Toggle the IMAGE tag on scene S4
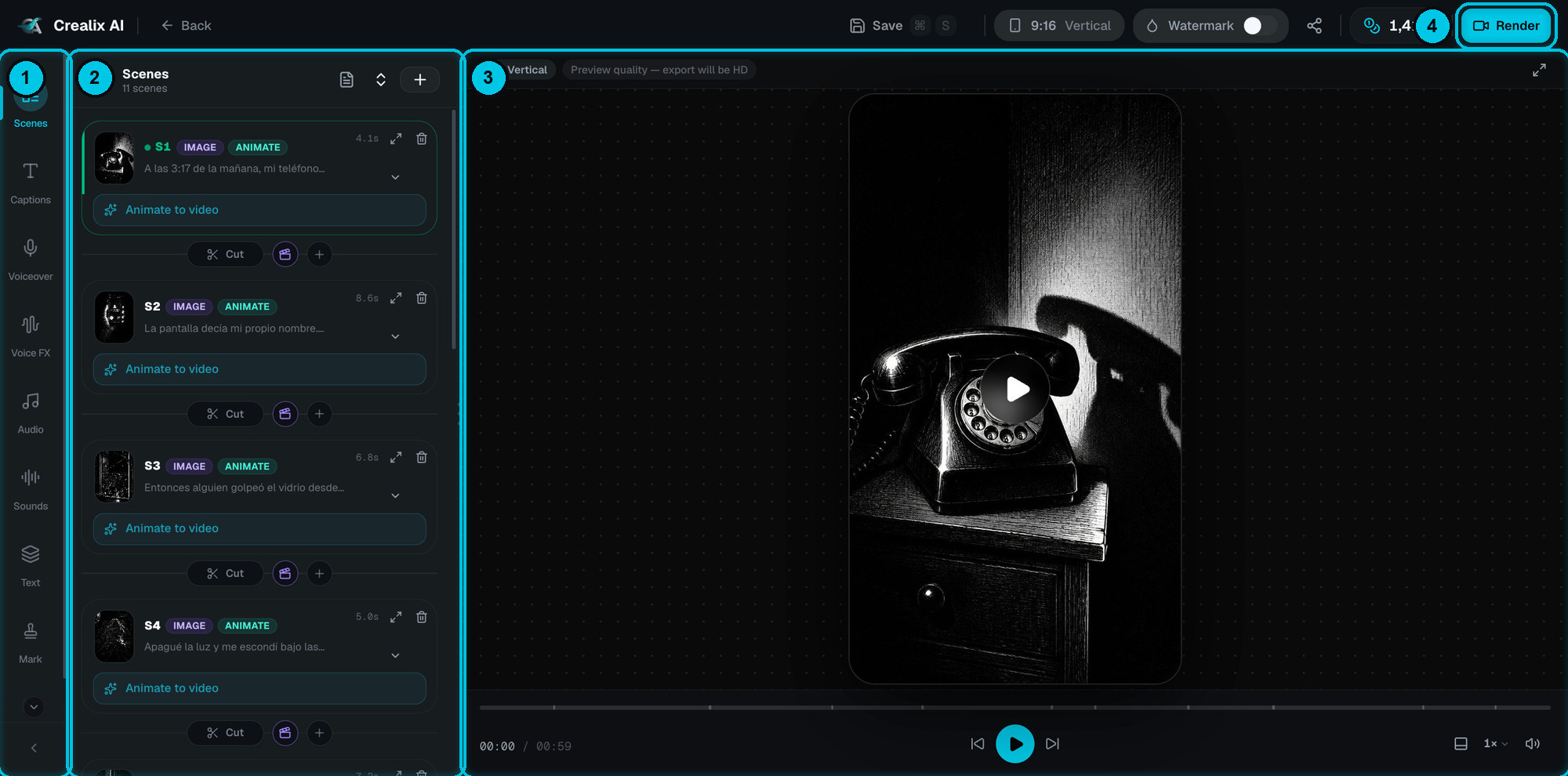1568x776 pixels. (189, 626)
